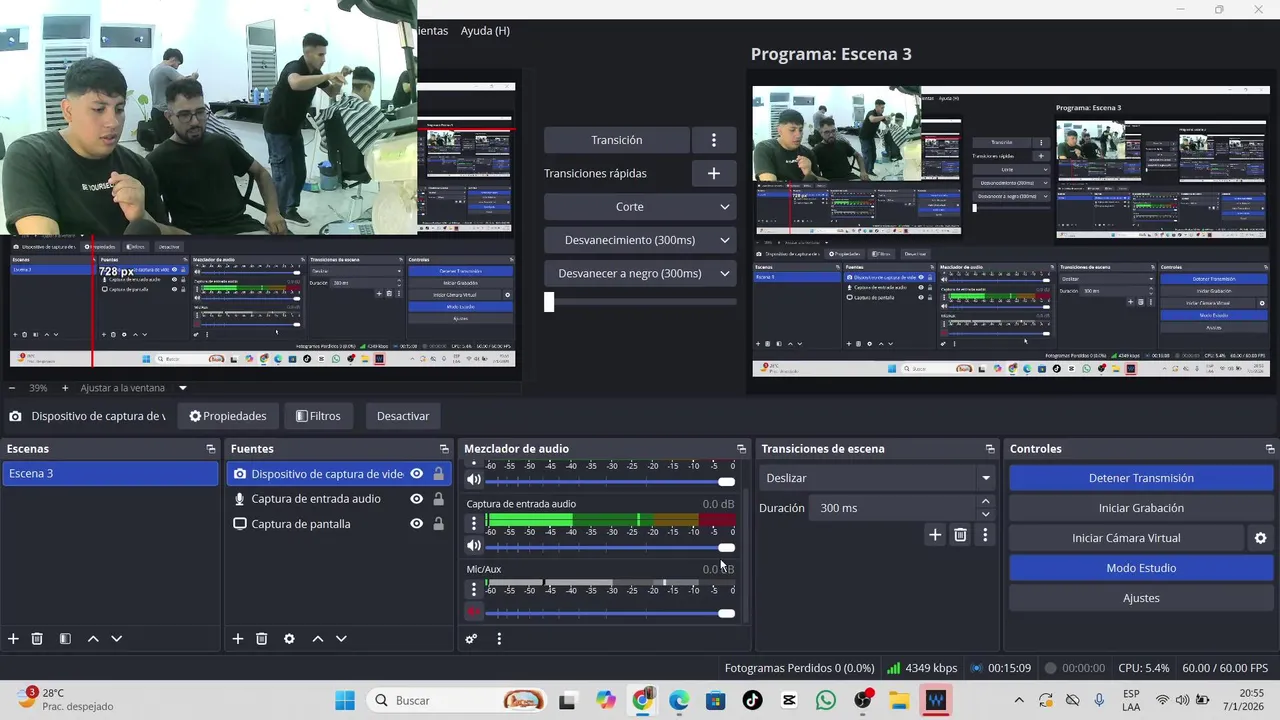Move scene down in Escenas panel
This screenshot has height=720, width=1280.
pos(116,639)
